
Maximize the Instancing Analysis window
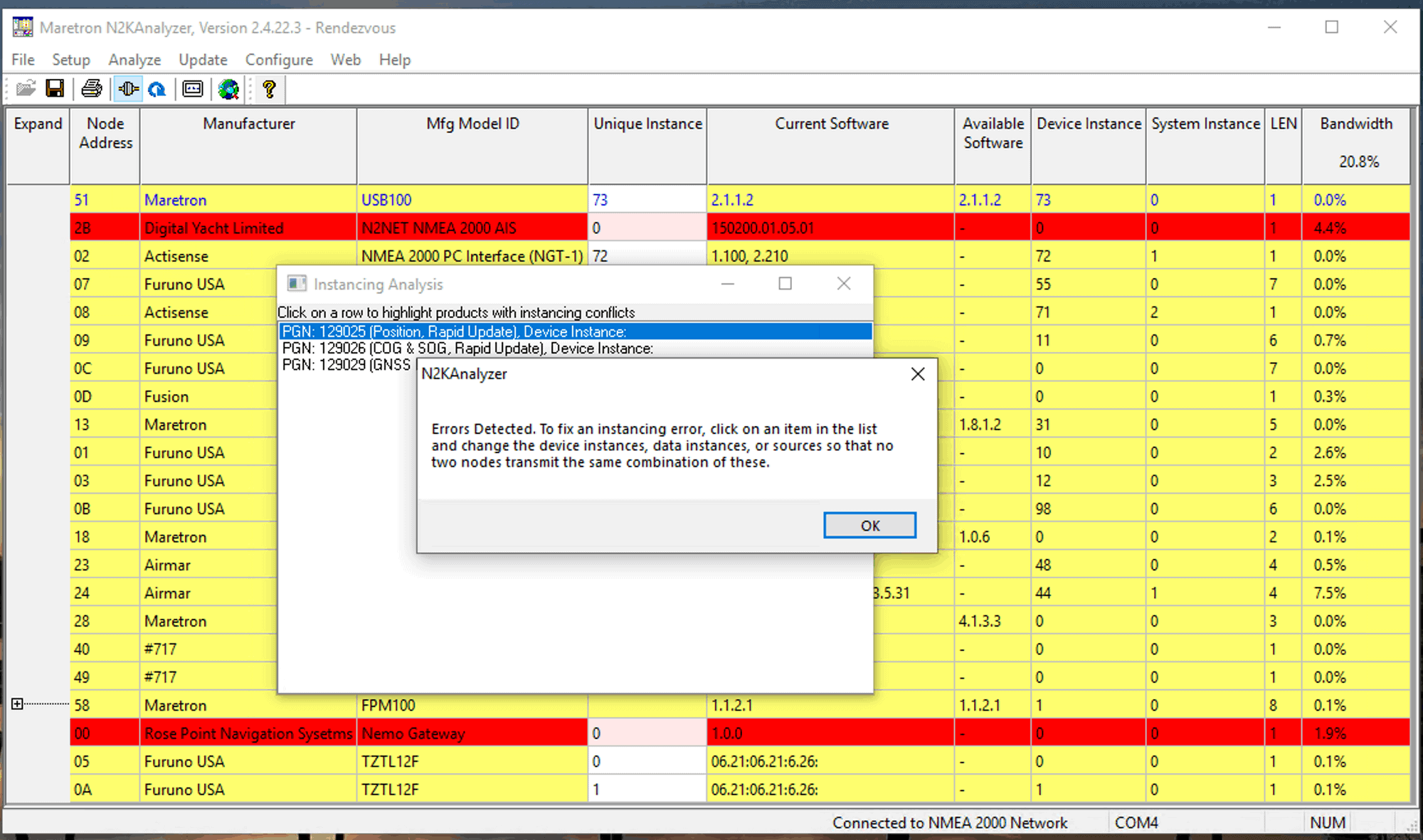coord(785,284)
